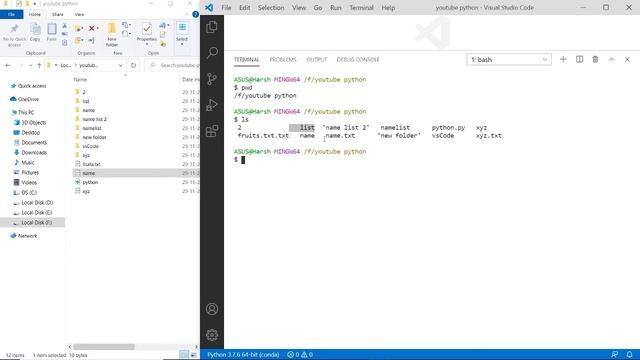The height and width of the screenshot is (360, 640).
Task: Open the Accounts icon in activity bar
Action: pos(212,309)
